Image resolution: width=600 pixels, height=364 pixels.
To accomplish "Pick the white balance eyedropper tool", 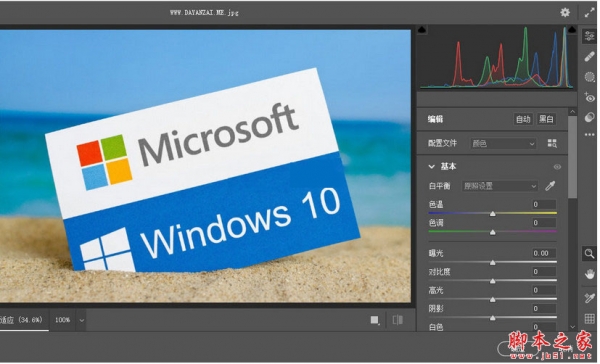I will (550, 186).
